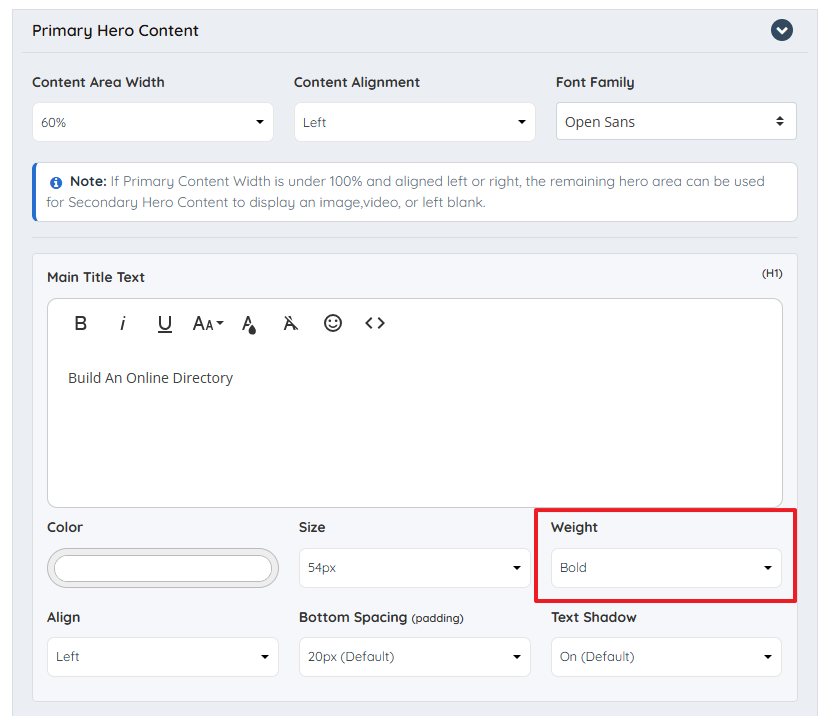
Task: Open the Align Left dropdown
Action: pos(163,657)
